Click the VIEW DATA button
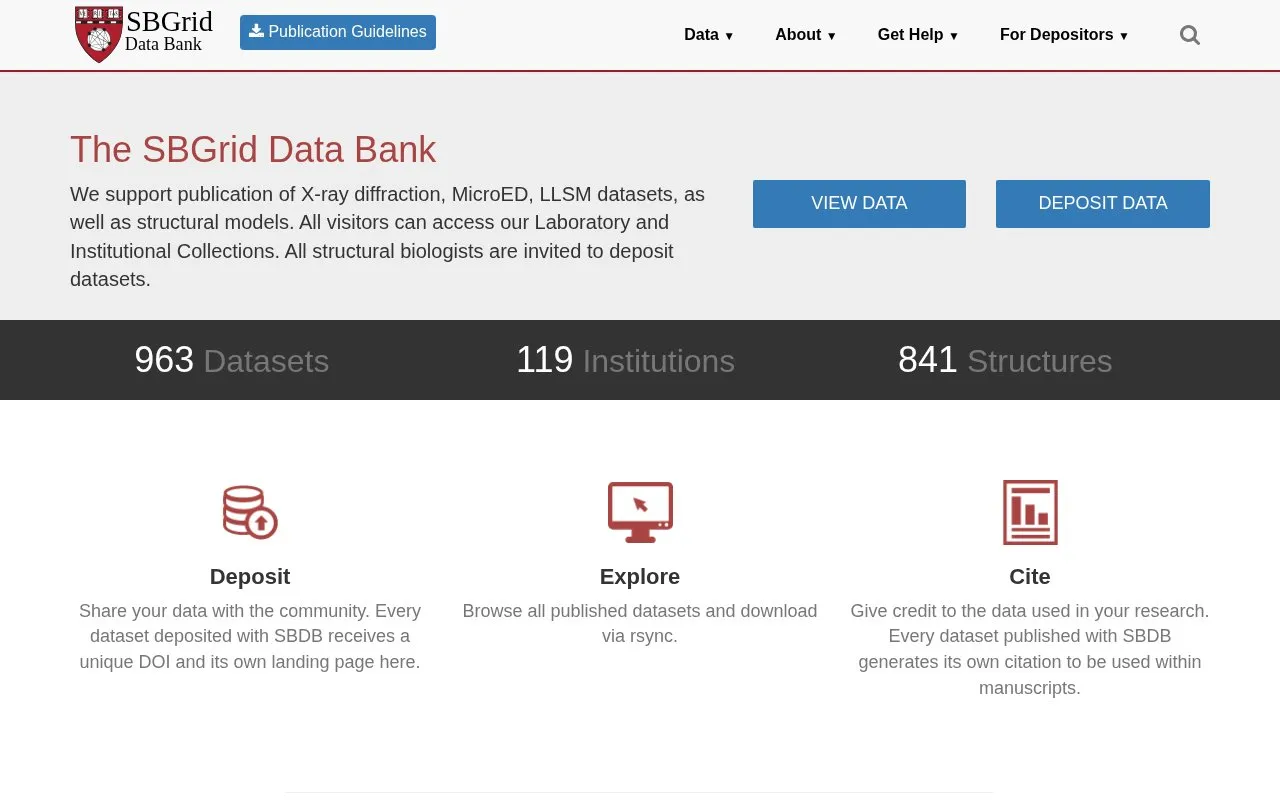The height and width of the screenshot is (800, 1280). [x=859, y=204]
